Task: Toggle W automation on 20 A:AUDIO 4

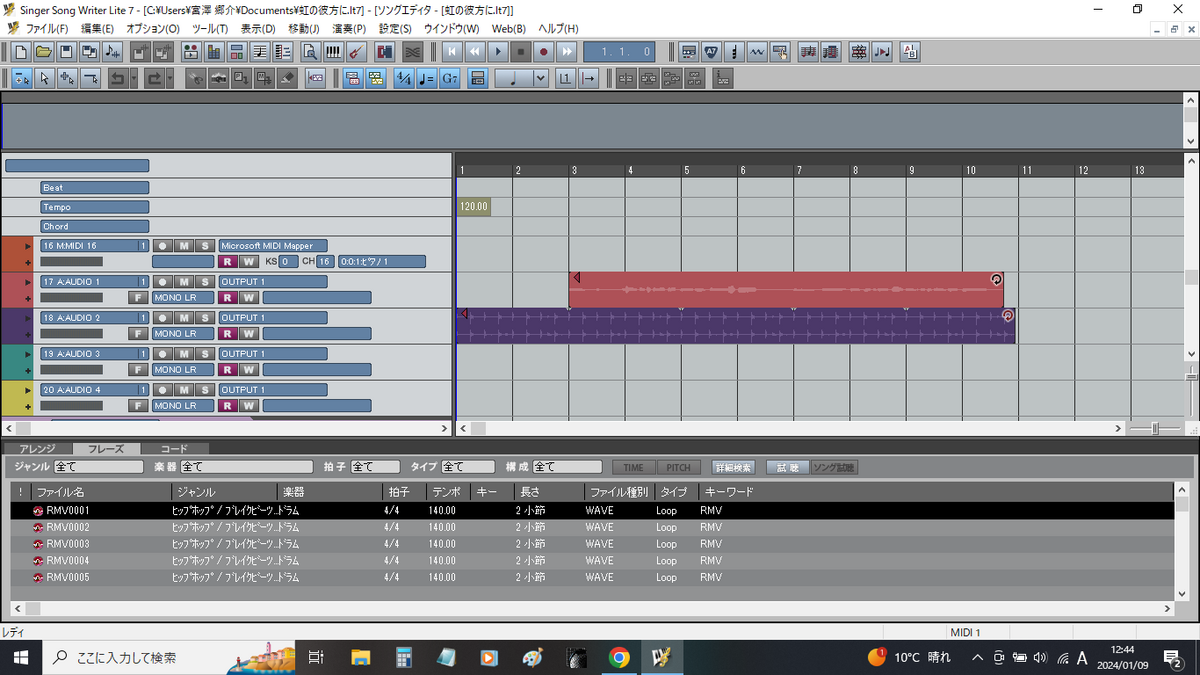Action: pos(248,405)
